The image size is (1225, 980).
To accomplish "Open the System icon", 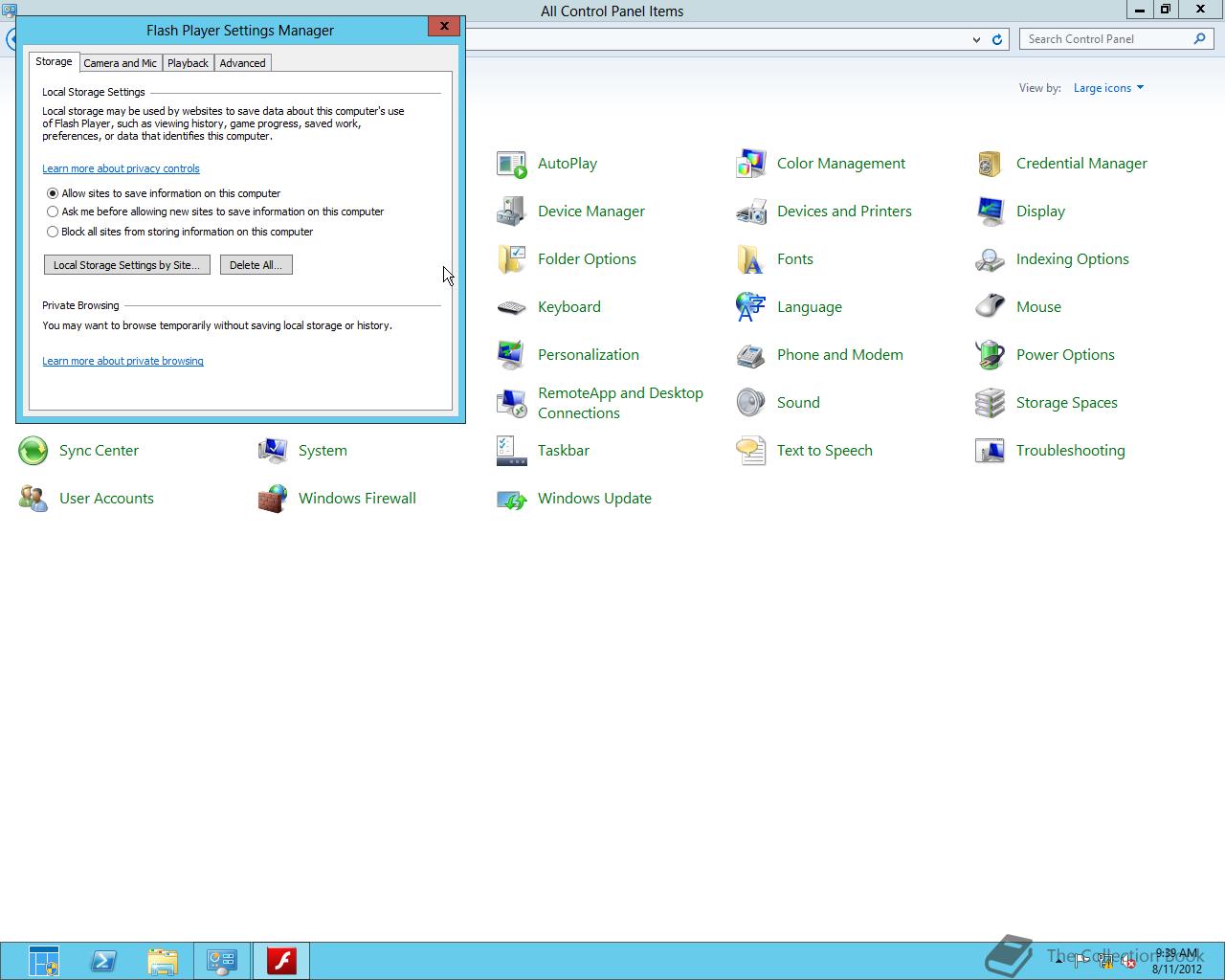I will [272, 451].
